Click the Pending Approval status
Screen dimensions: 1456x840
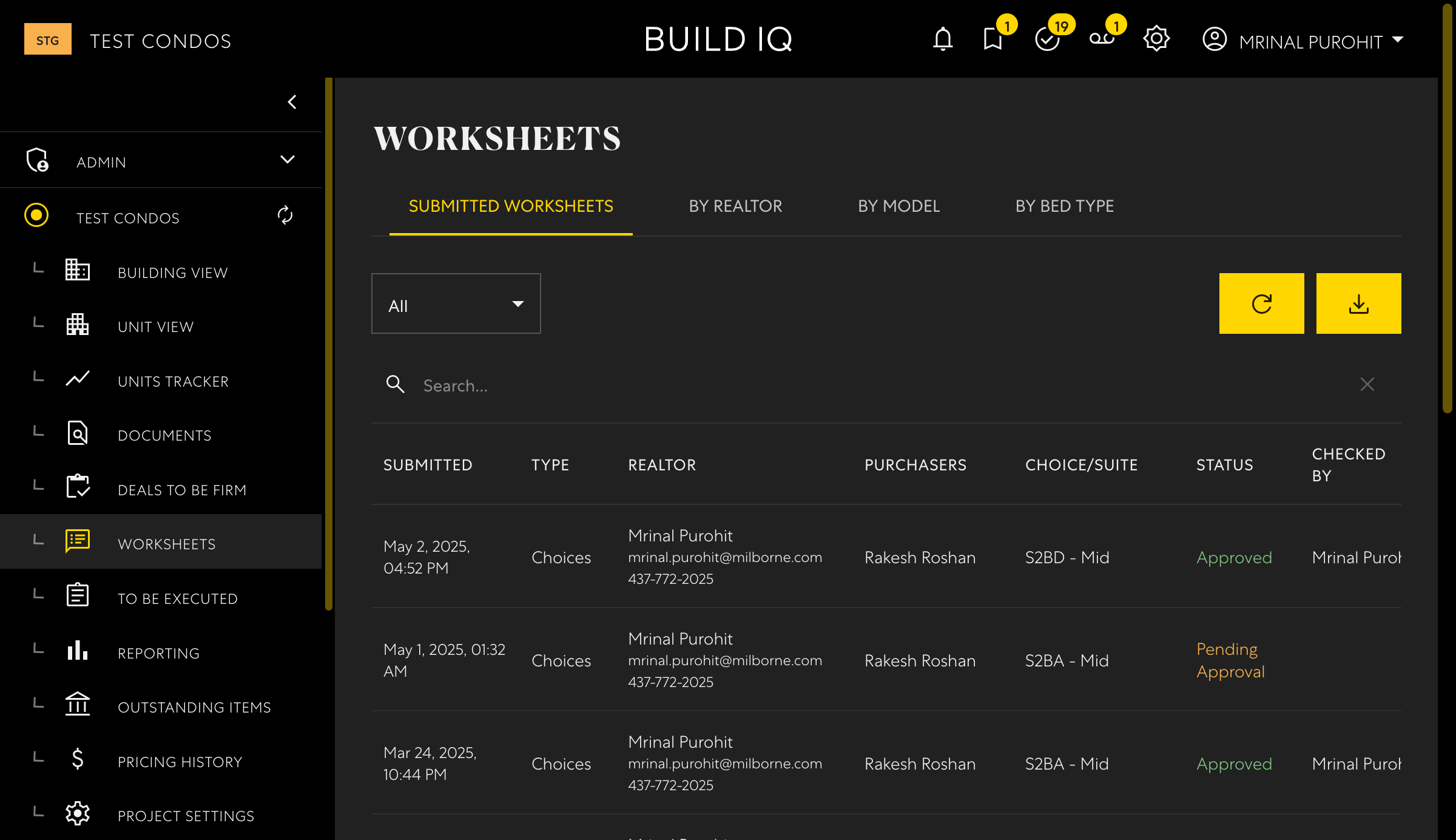pos(1230,660)
